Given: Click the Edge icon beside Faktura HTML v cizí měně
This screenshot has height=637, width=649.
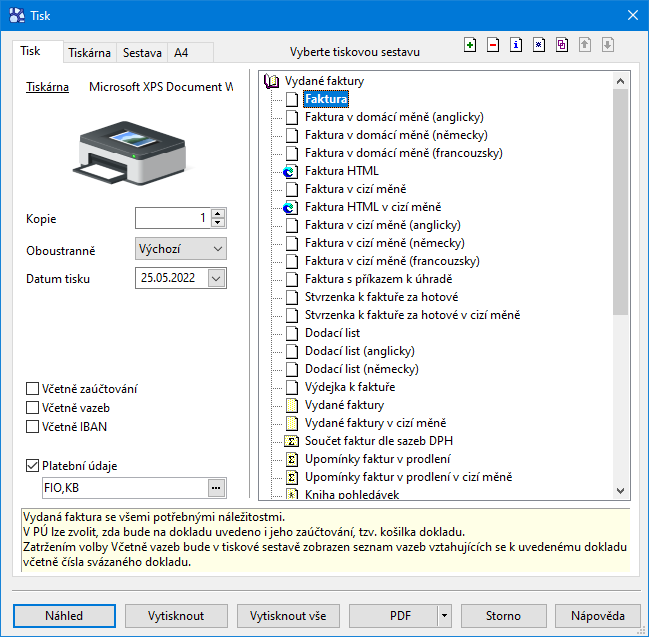Looking at the screenshot, I should [291, 207].
